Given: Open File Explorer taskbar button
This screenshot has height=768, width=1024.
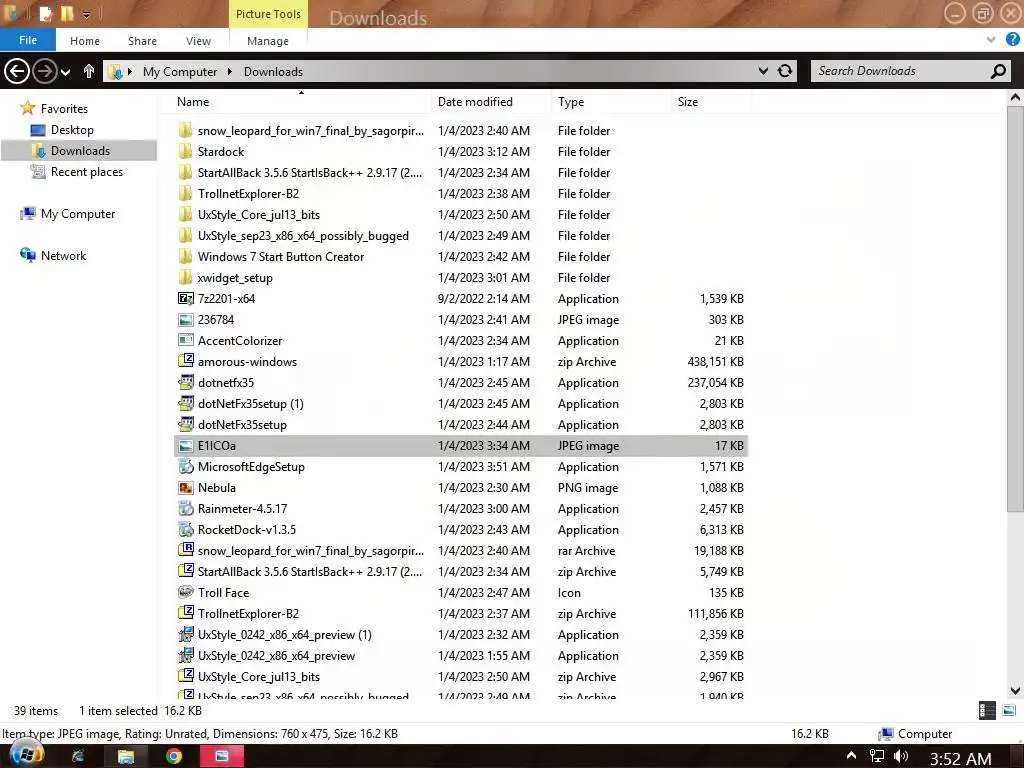Looking at the screenshot, I should click(125, 756).
